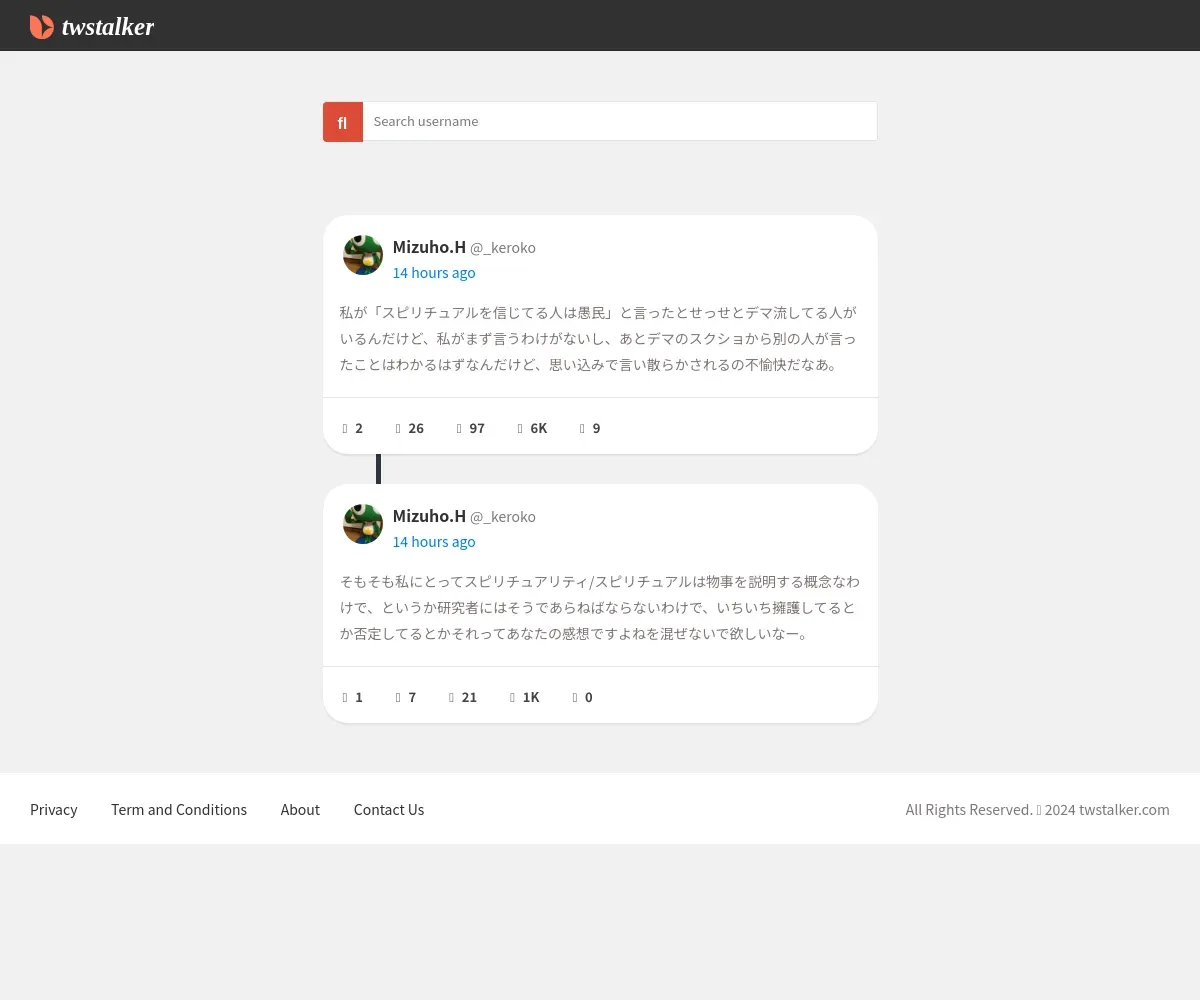Image resolution: width=1200 pixels, height=1000 pixels.
Task: Open Mizuho.H name on first tweet
Action: tap(429, 247)
